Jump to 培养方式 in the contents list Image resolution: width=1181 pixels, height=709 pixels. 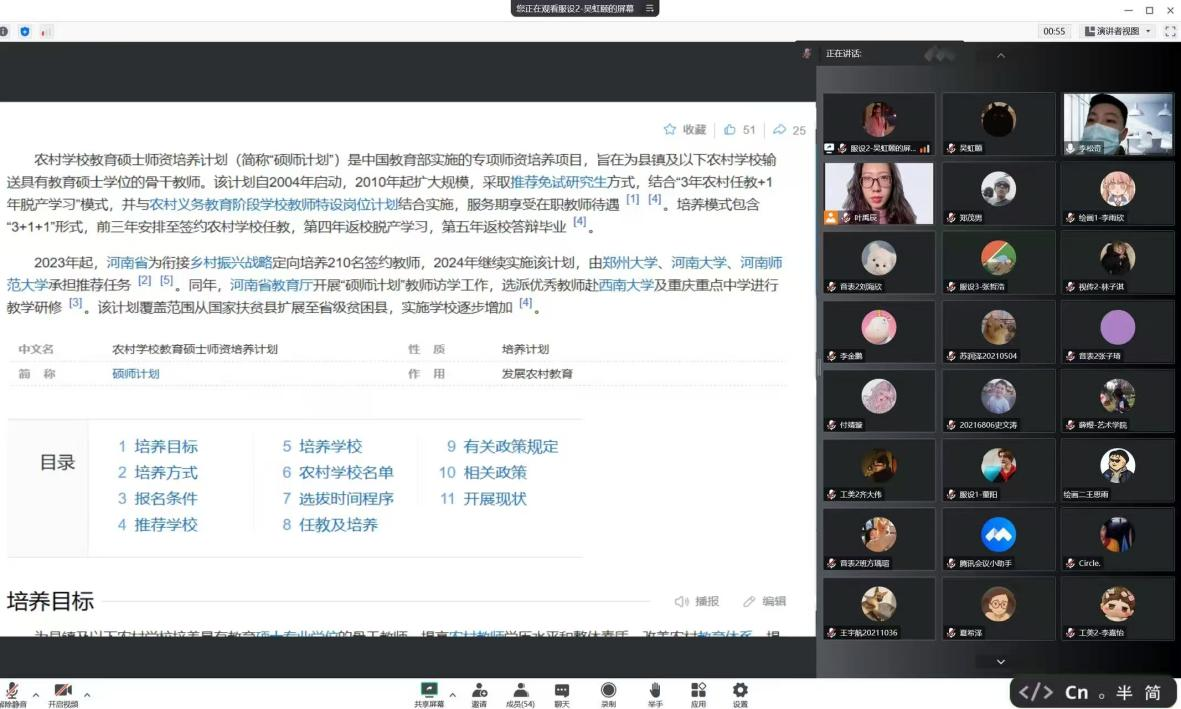[165, 473]
